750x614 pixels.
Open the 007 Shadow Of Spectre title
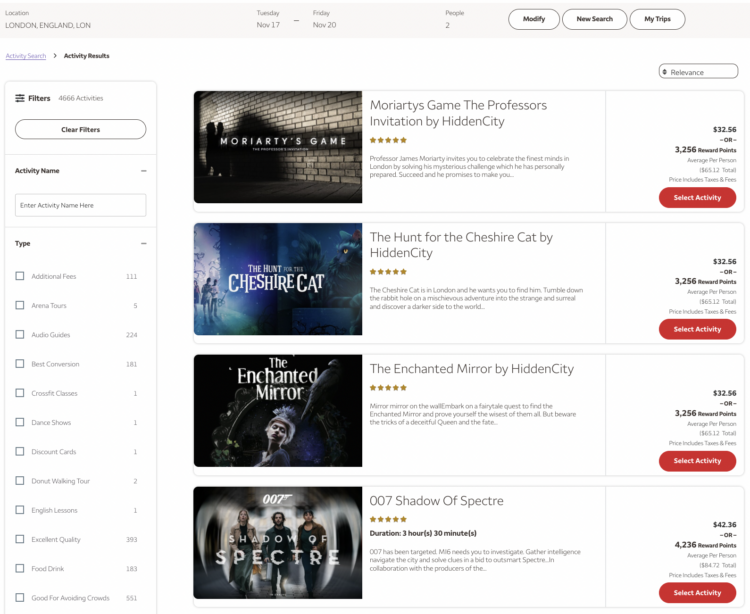click(436, 501)
